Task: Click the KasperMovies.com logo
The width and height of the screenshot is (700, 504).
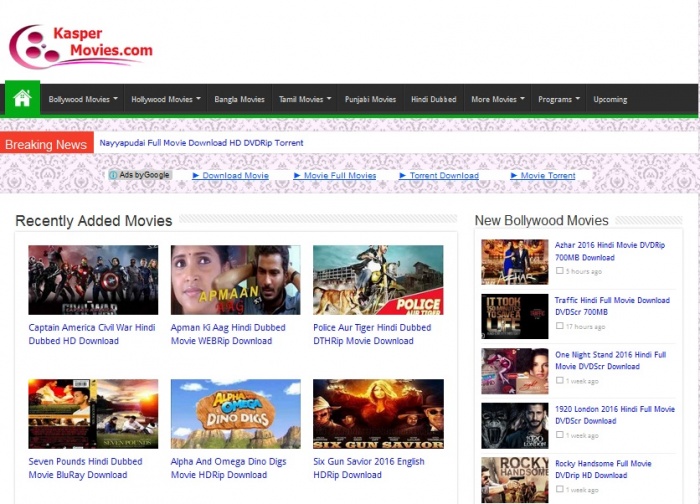Action: (x=81, y=47)
